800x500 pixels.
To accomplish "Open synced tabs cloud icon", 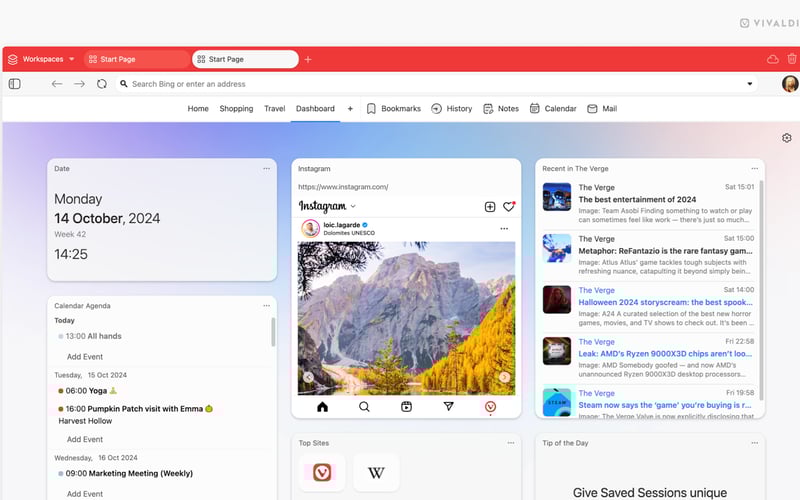I will (772, 59).
